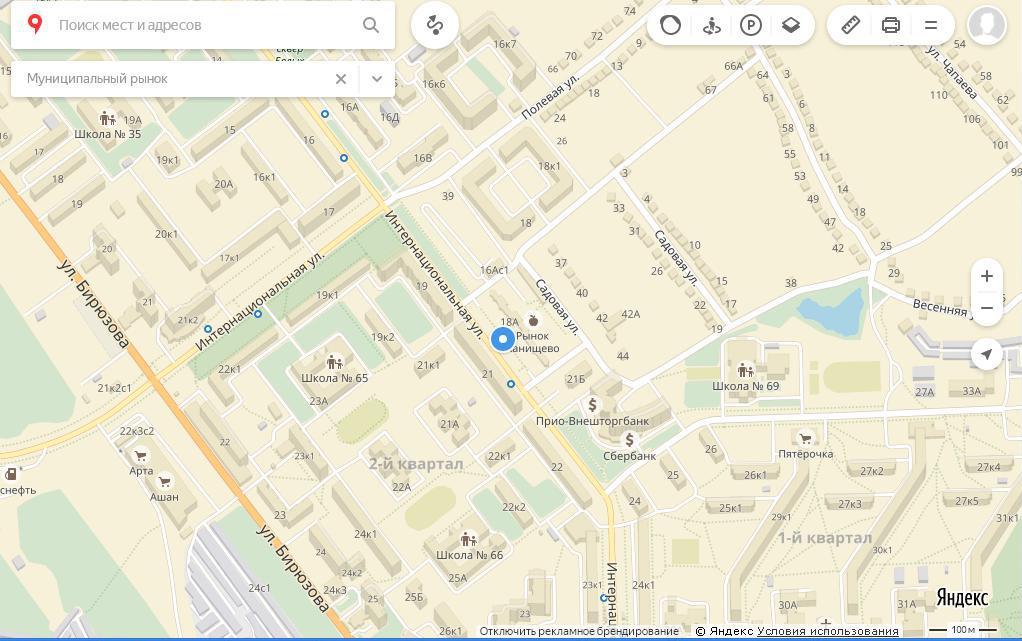Open the route builder button
The width and height of the screenshot is (1022, 641).
pos(435,25)
